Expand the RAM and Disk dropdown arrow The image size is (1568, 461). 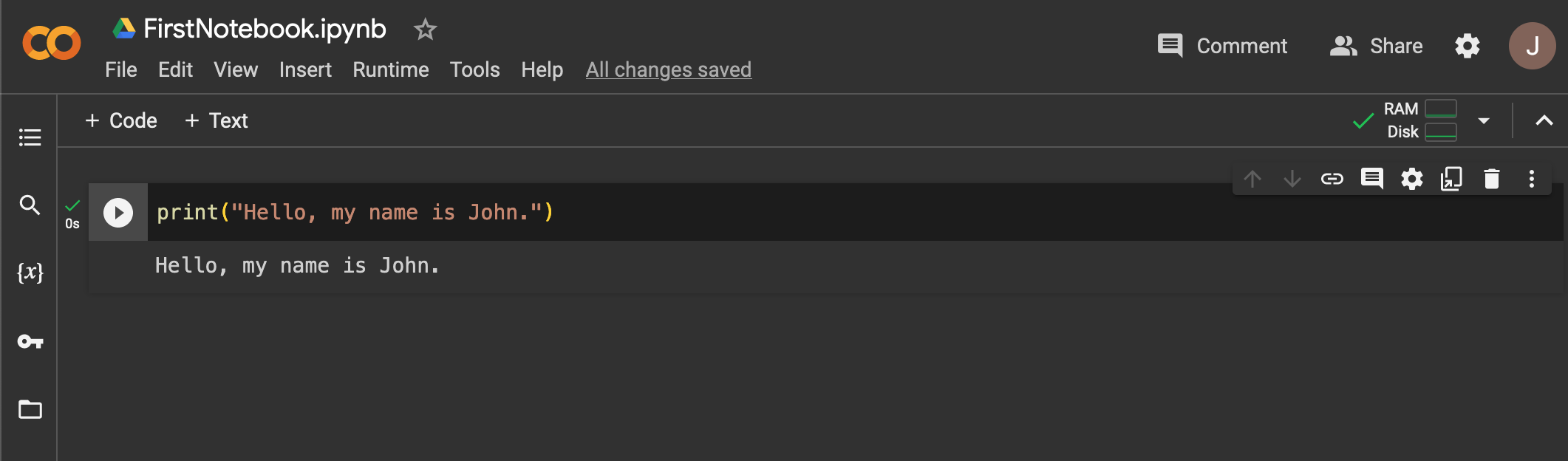click(1483, 120)
